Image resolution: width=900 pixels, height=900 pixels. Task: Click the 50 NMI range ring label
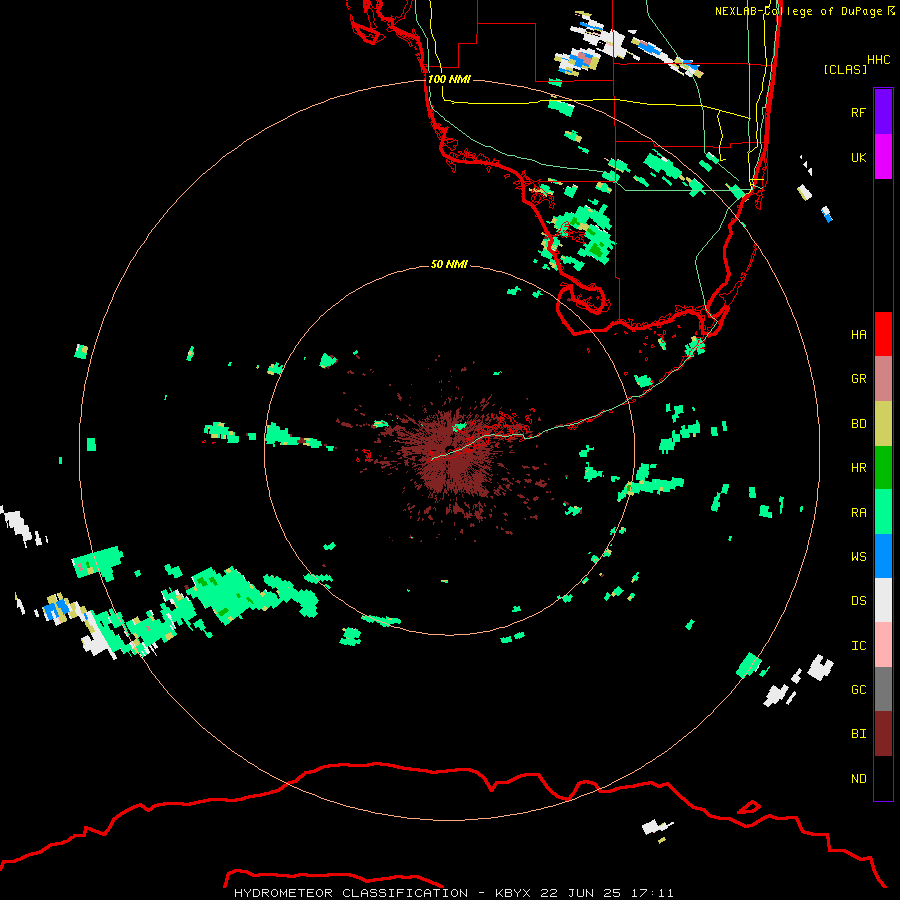(449, 265)
